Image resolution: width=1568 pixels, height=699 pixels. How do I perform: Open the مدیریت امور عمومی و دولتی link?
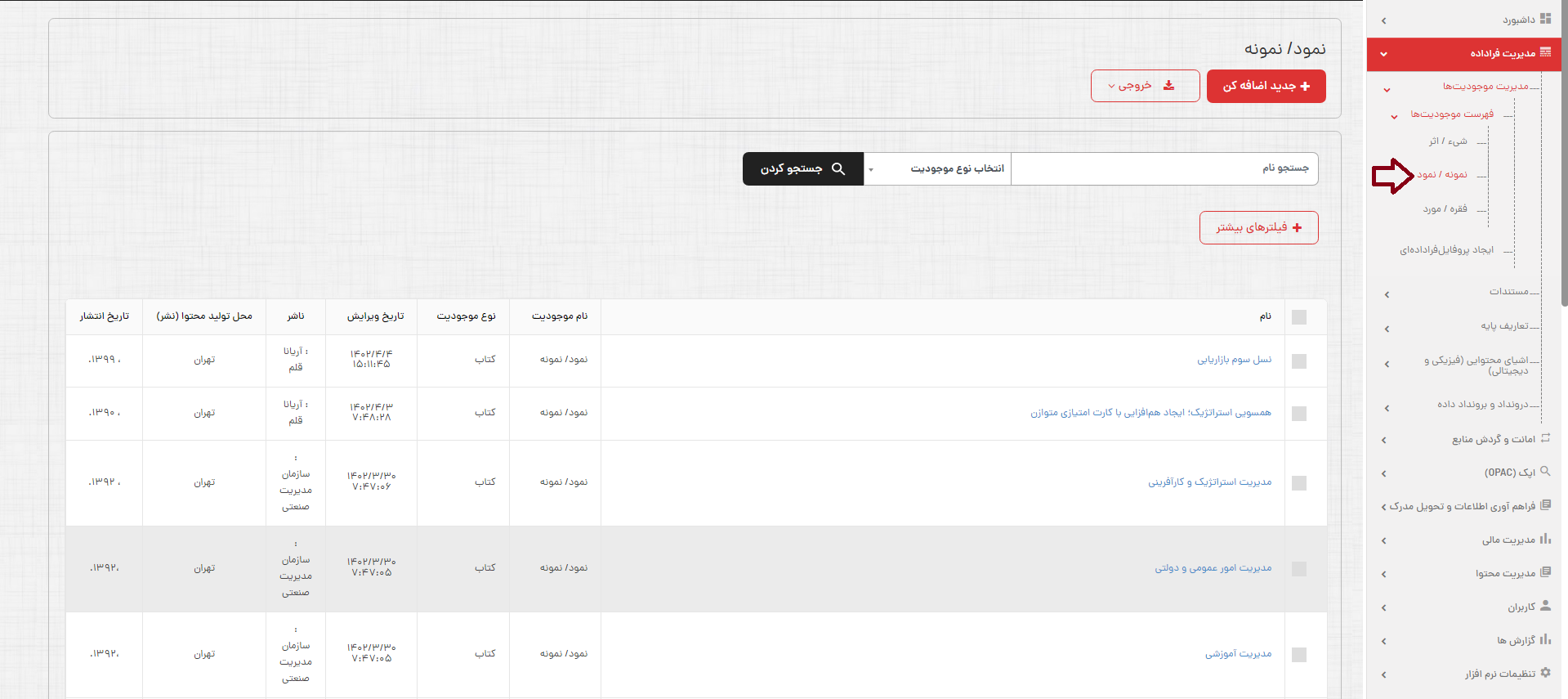[x=1213, y=568]
